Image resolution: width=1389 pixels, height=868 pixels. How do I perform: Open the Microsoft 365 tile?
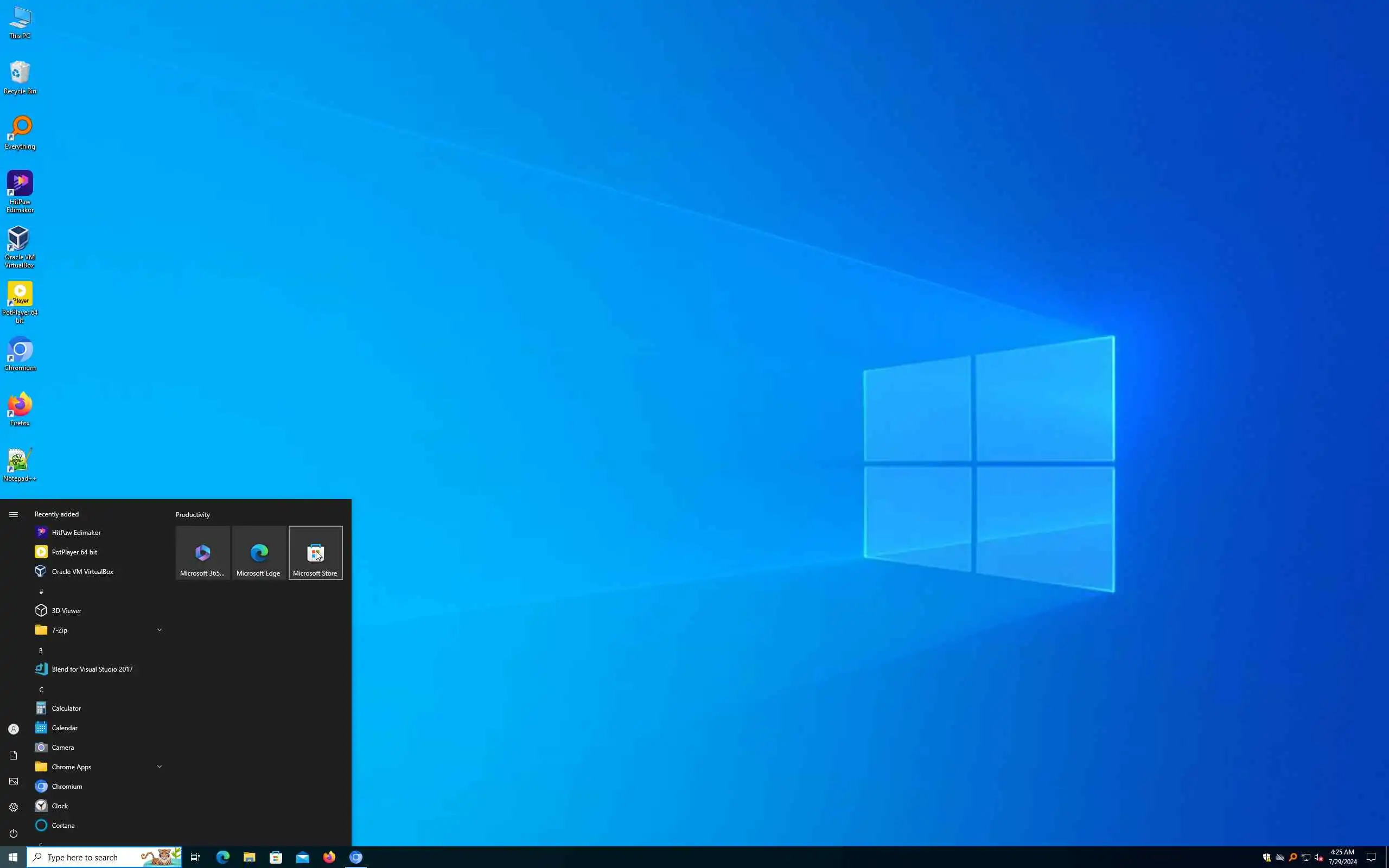click(x=202, y=552)
